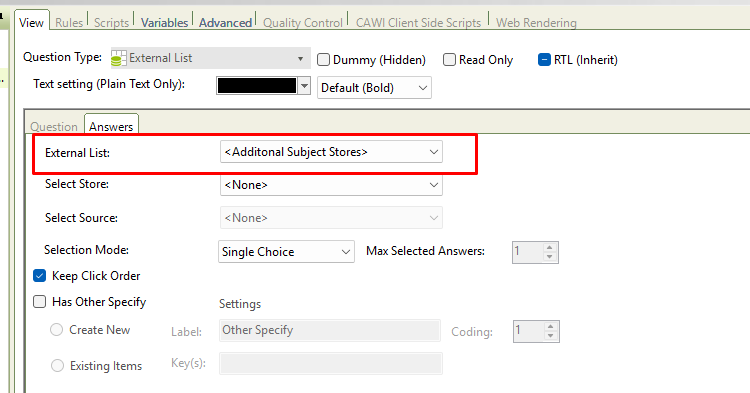Change Selection Mode from Single Choice

[286, 252]
